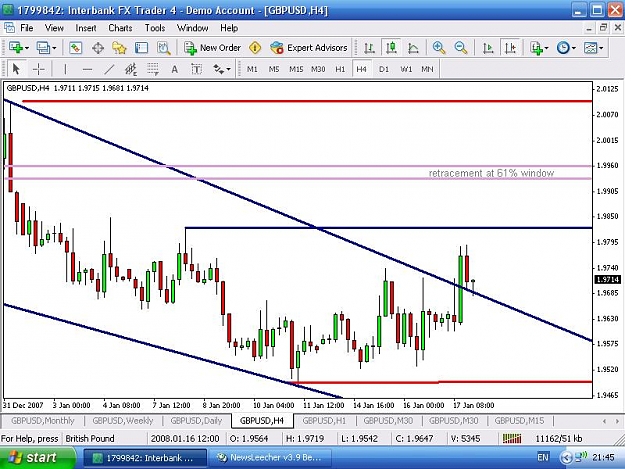Switch to GBPUSD,Daily chart tab
The image size is (625, 469).
coord(196,421)
